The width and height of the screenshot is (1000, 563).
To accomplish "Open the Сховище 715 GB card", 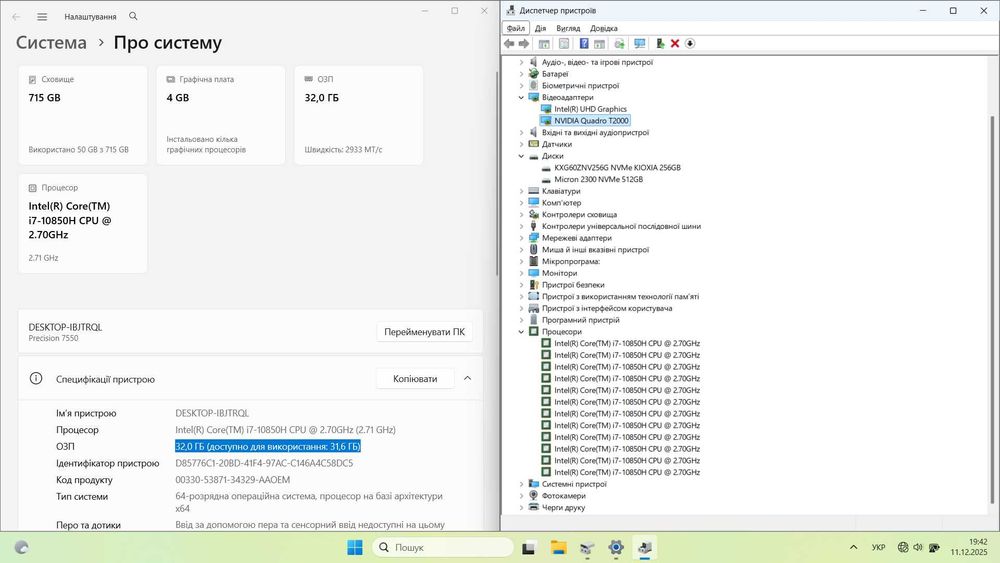I will click(x=83, y=115).
